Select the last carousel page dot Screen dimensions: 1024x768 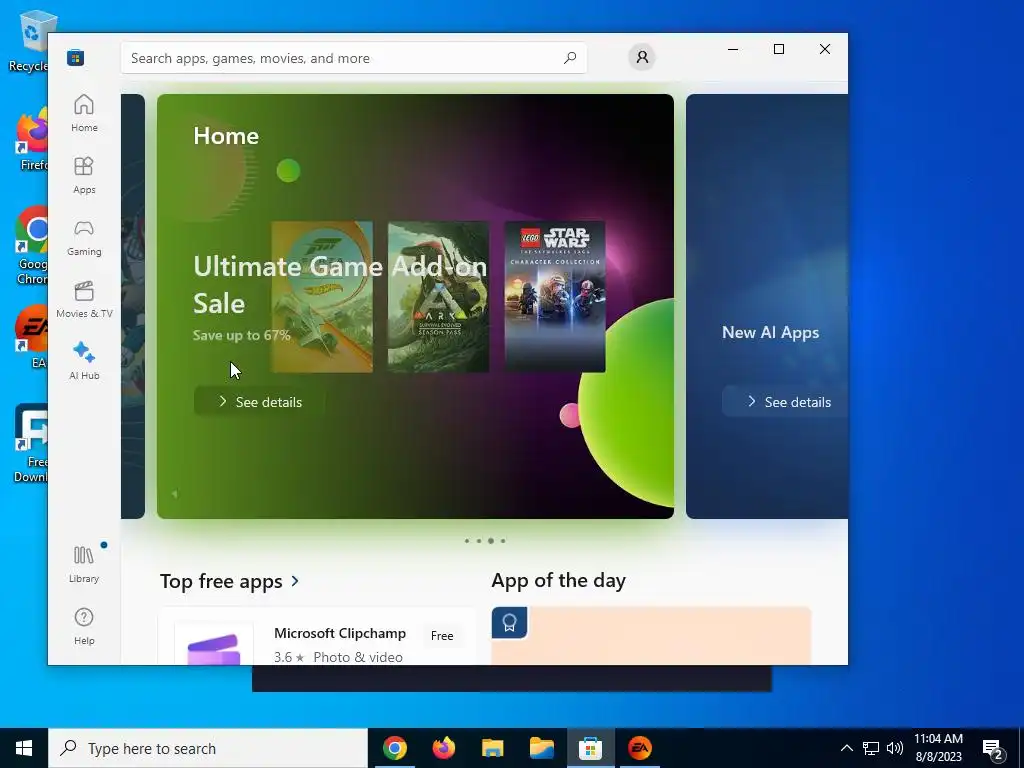tap(503, 541)
